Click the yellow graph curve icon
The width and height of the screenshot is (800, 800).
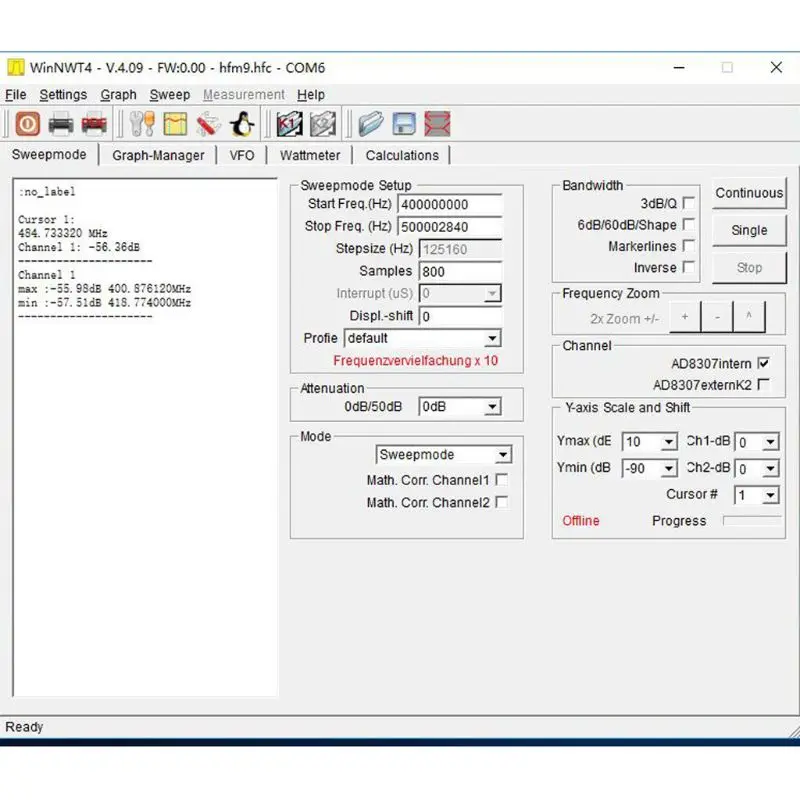[x=175, y=124]
